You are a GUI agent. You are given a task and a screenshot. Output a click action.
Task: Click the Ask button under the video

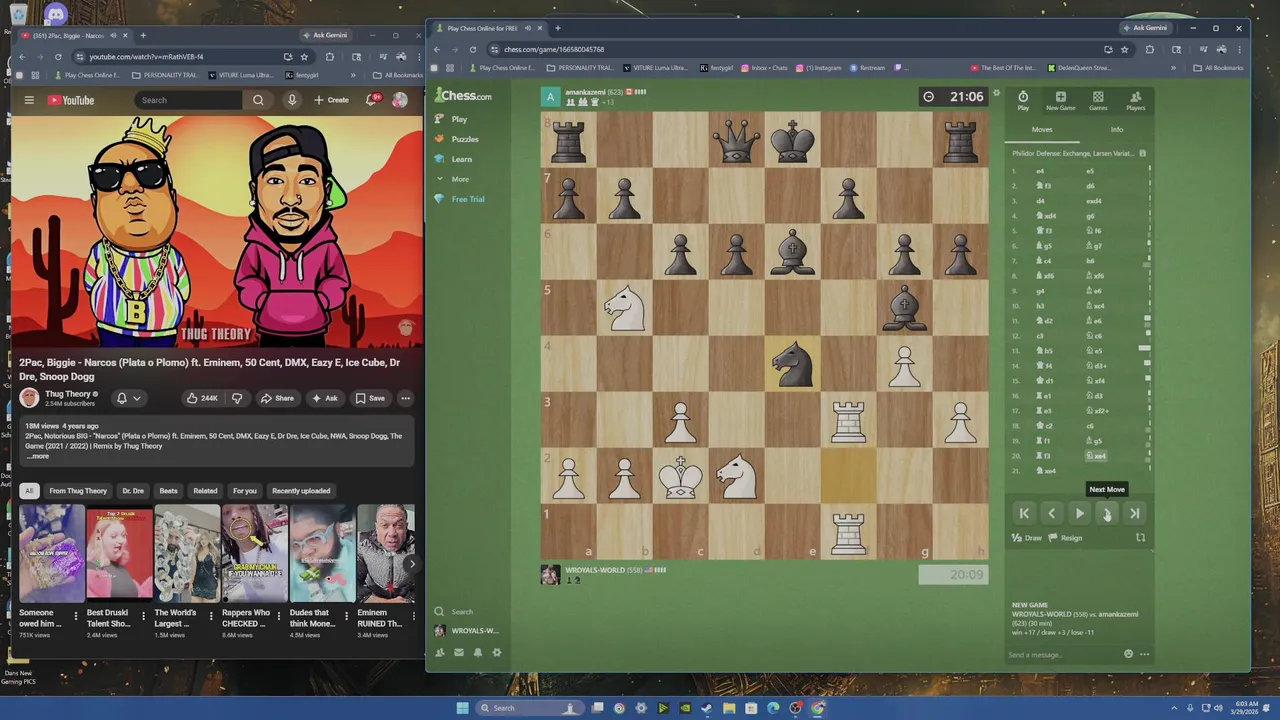click(324, 398)
